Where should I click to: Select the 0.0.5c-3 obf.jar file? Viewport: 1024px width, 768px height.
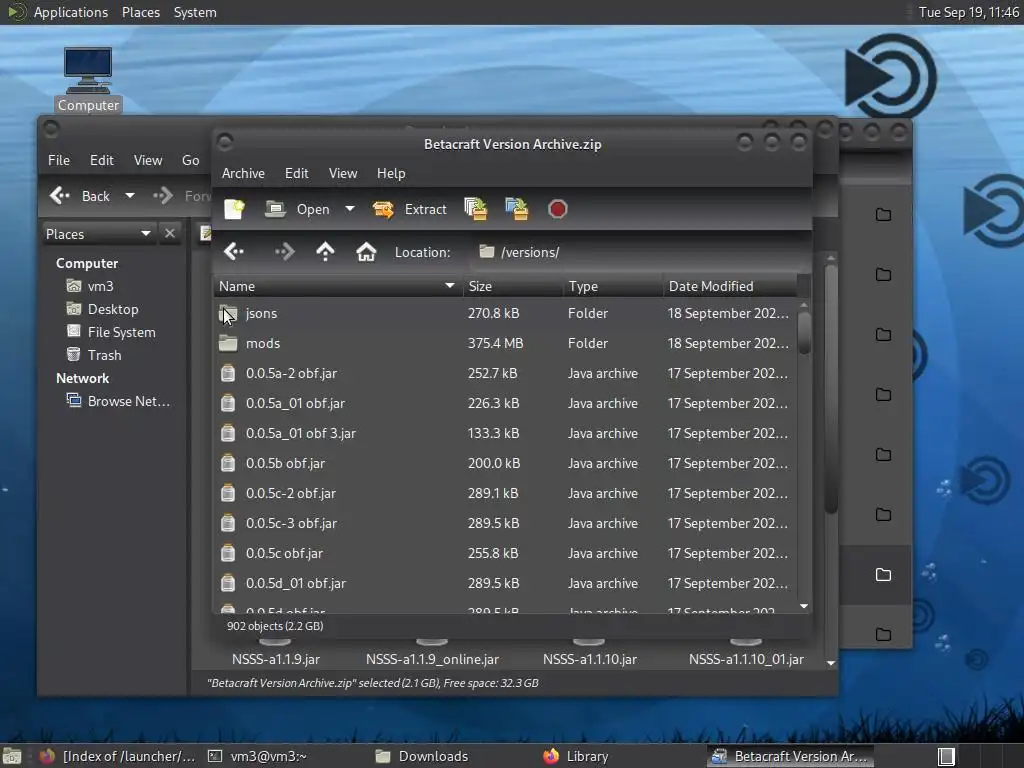pos(505,524)
